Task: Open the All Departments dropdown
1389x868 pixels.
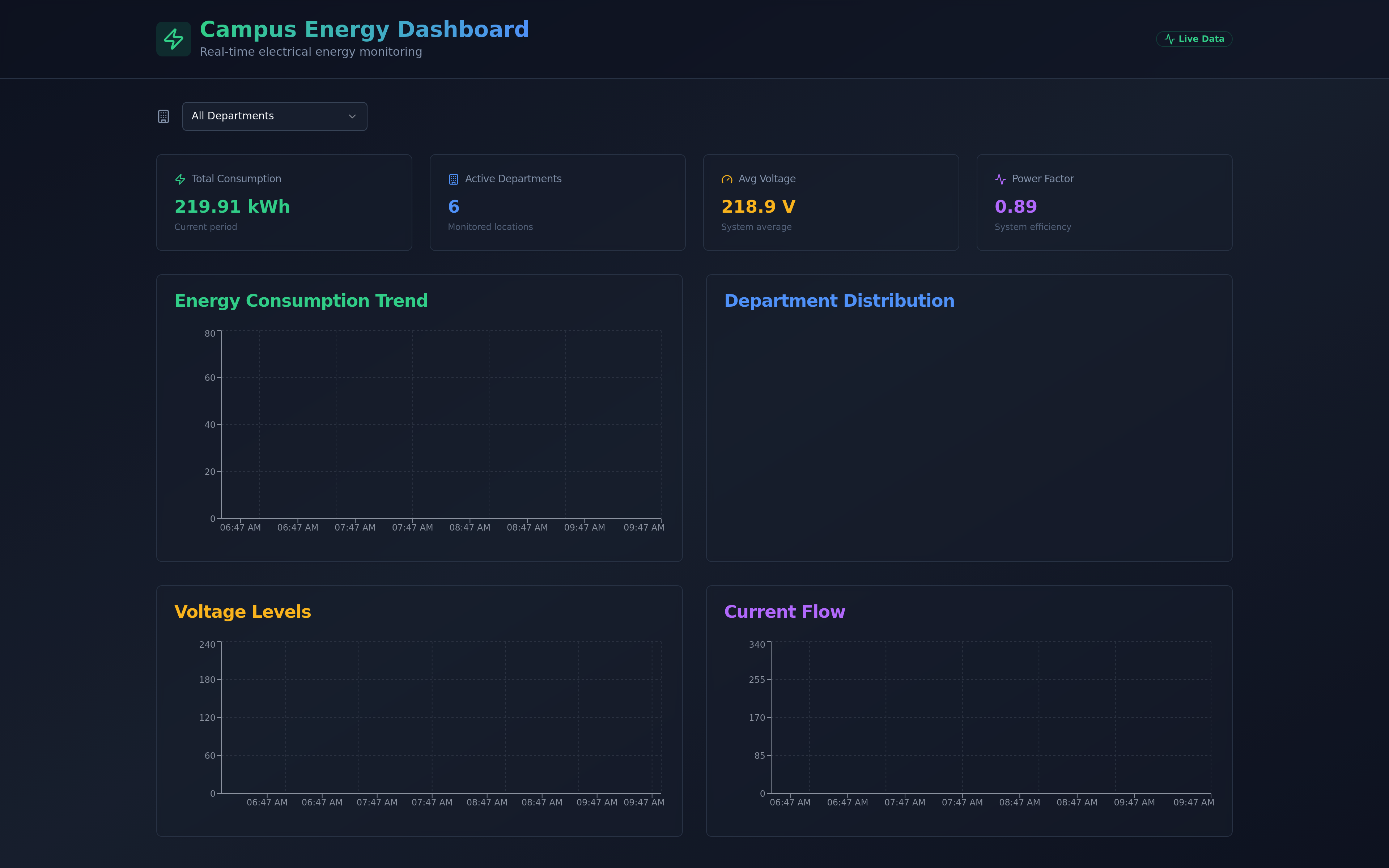Action: coord(274,116)
